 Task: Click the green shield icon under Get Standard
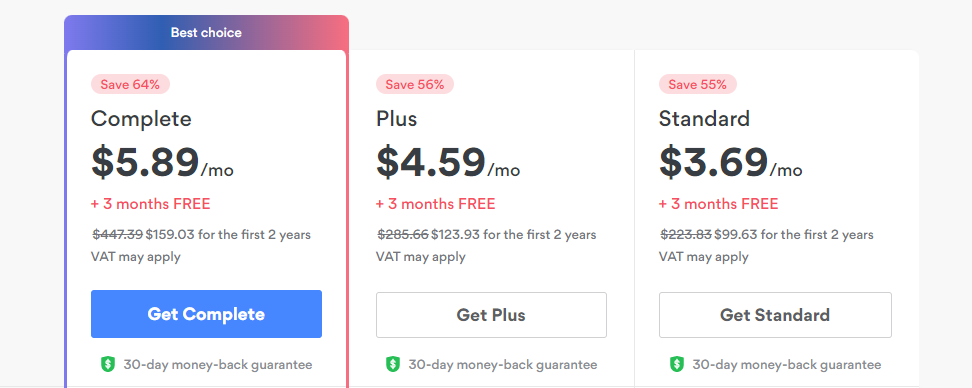pyautogui.click(x=677, y=364)
